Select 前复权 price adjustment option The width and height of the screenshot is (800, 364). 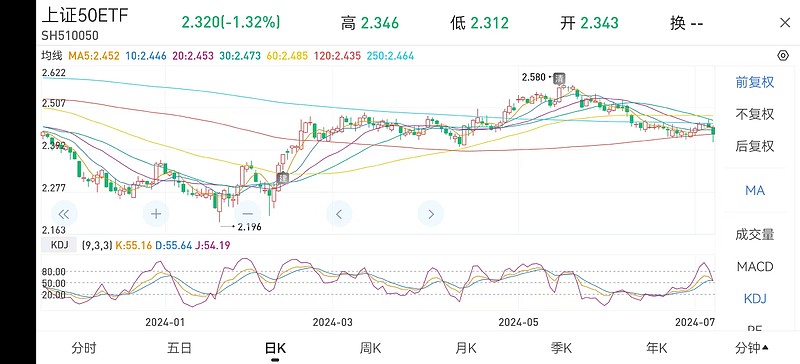point(755,82)
